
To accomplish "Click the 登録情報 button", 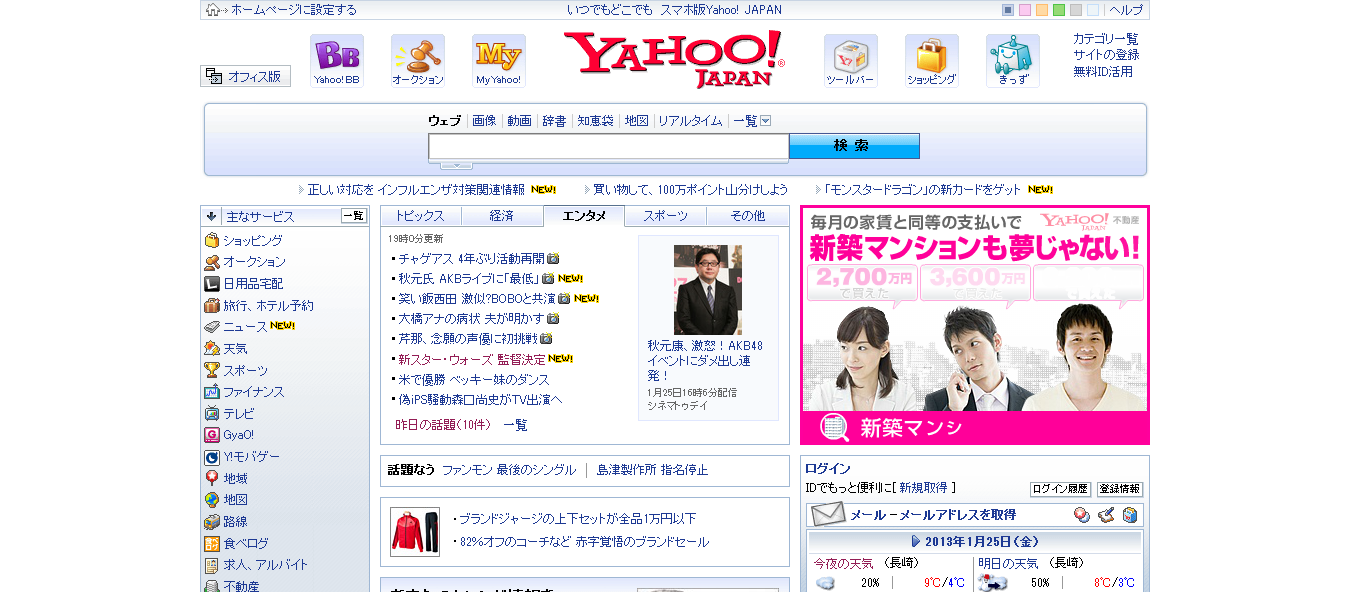I will pos(1119,489).
